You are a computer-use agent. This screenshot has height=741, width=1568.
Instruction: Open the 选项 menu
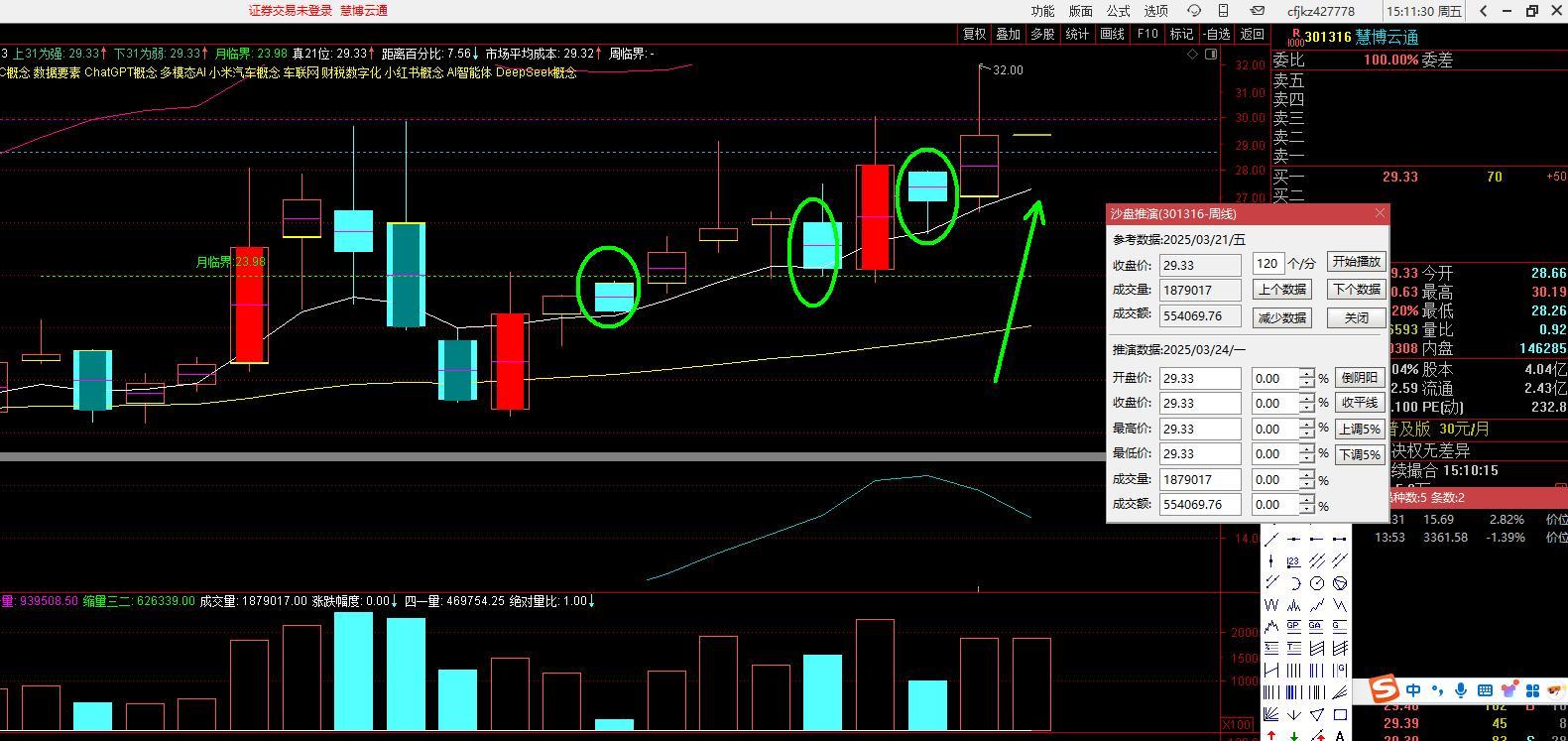tap(1155, 11)
